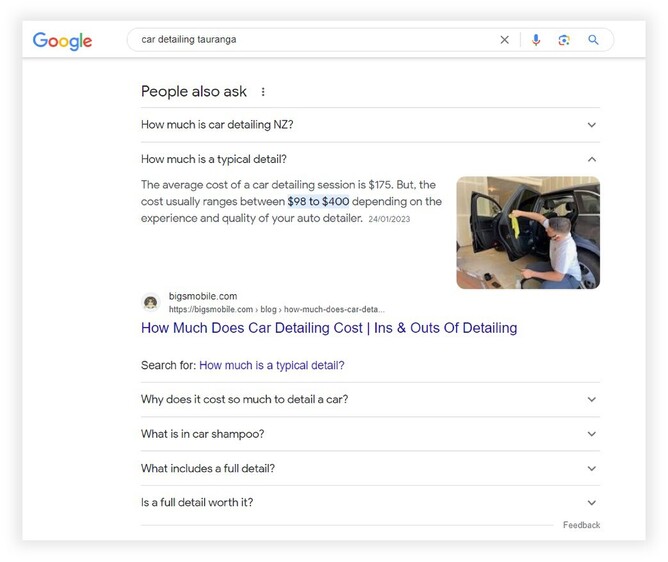
Task: Open 'How Much Does Car Detailing Cost' result
Action: click(329, 328)
